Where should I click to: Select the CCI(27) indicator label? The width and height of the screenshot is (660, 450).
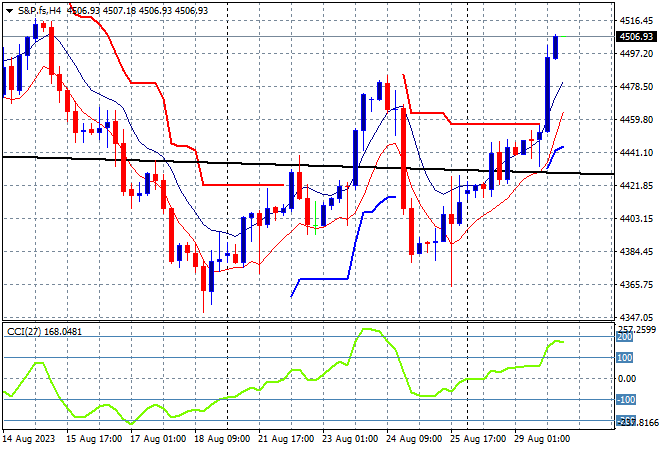click(24, 332)
